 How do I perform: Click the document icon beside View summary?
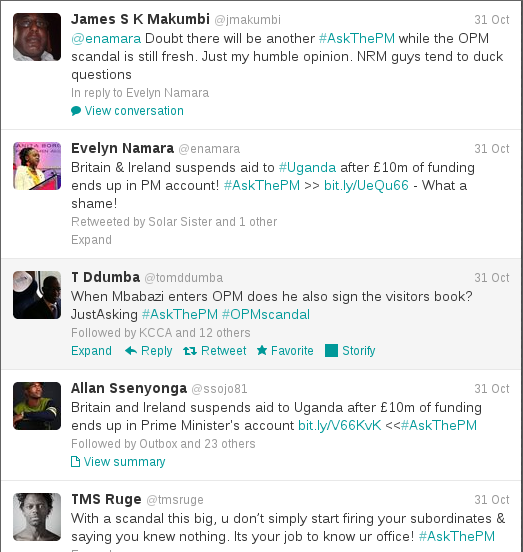coord(75,462)
